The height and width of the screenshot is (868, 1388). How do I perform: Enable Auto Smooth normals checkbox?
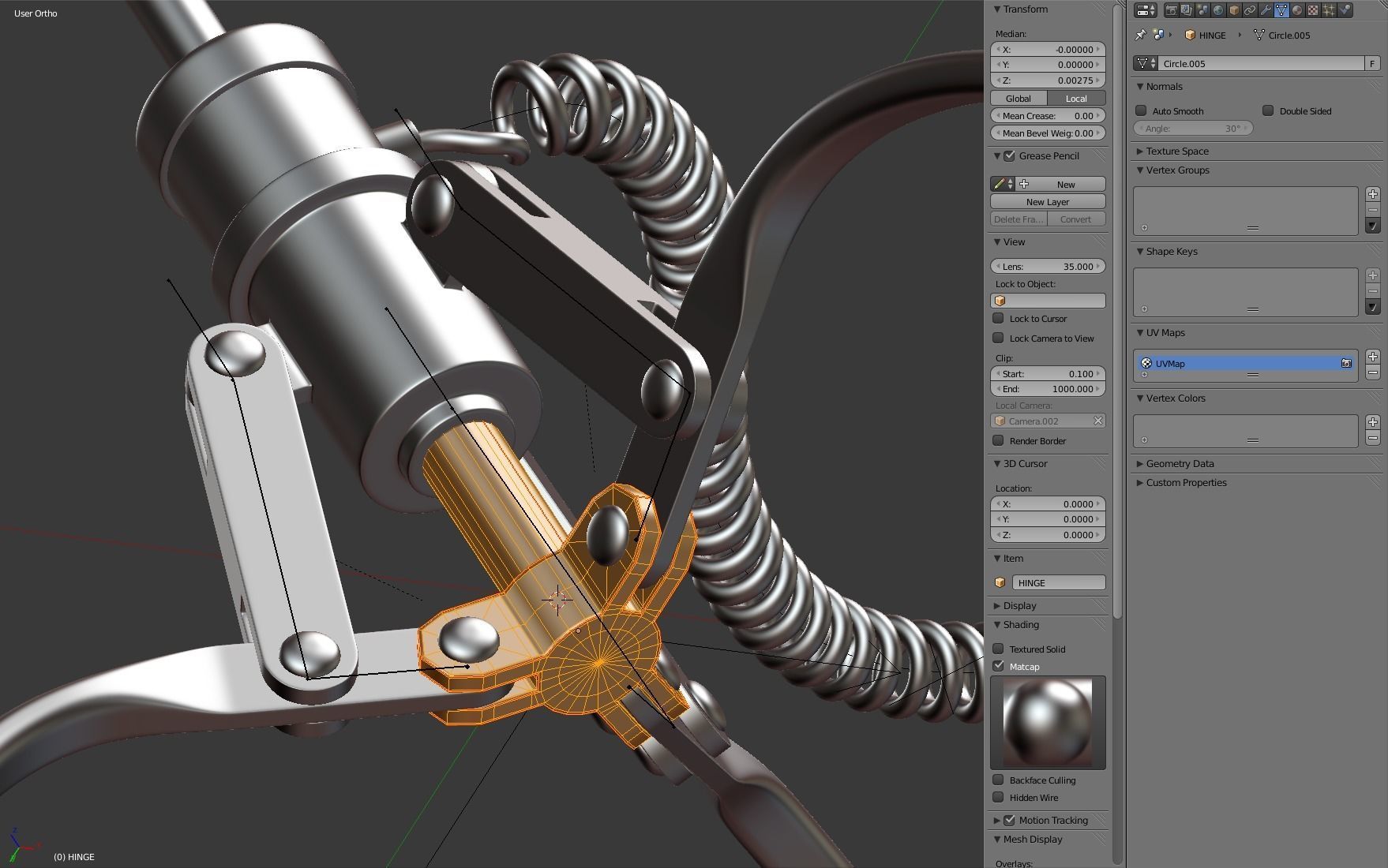1141,110
